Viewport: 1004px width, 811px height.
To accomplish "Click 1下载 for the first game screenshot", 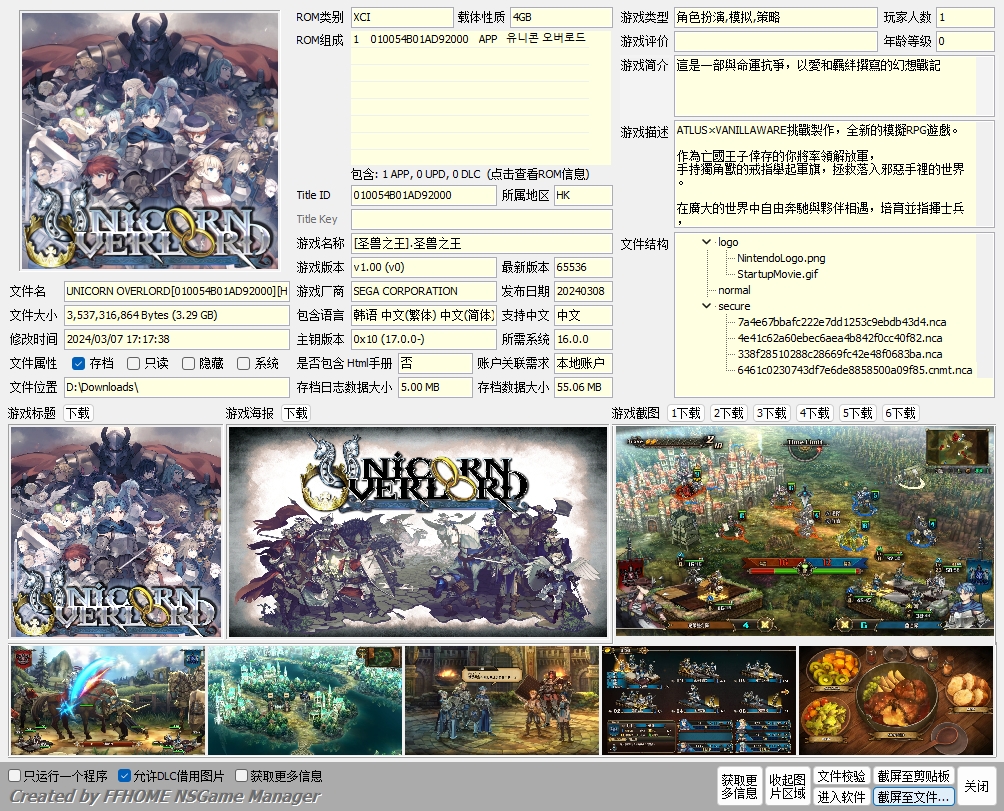I will (684, 412).
